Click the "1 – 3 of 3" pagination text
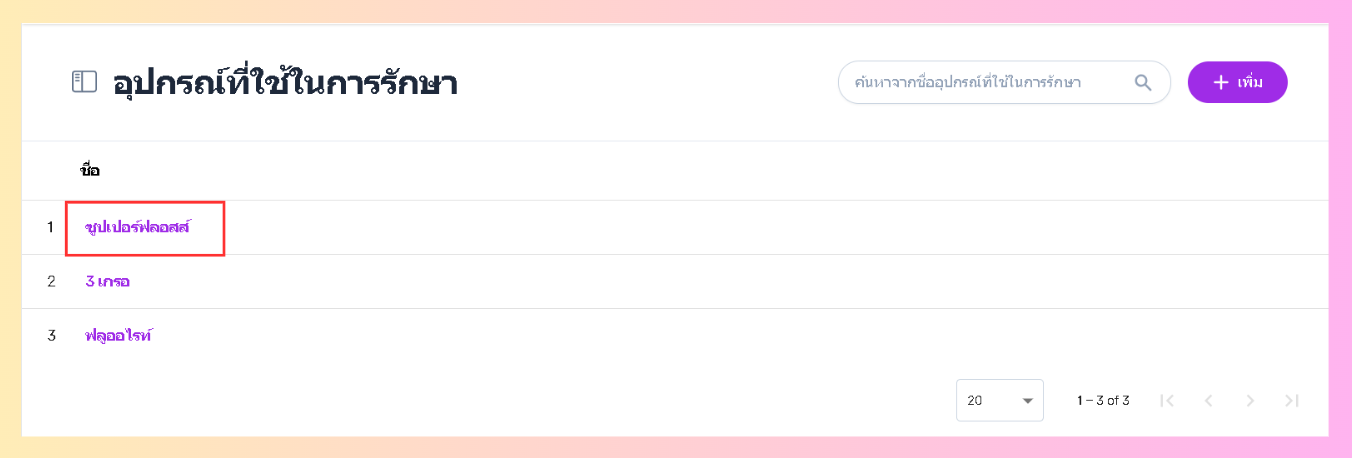Viewport: 1352px width, 458px height. [1103, 401]
